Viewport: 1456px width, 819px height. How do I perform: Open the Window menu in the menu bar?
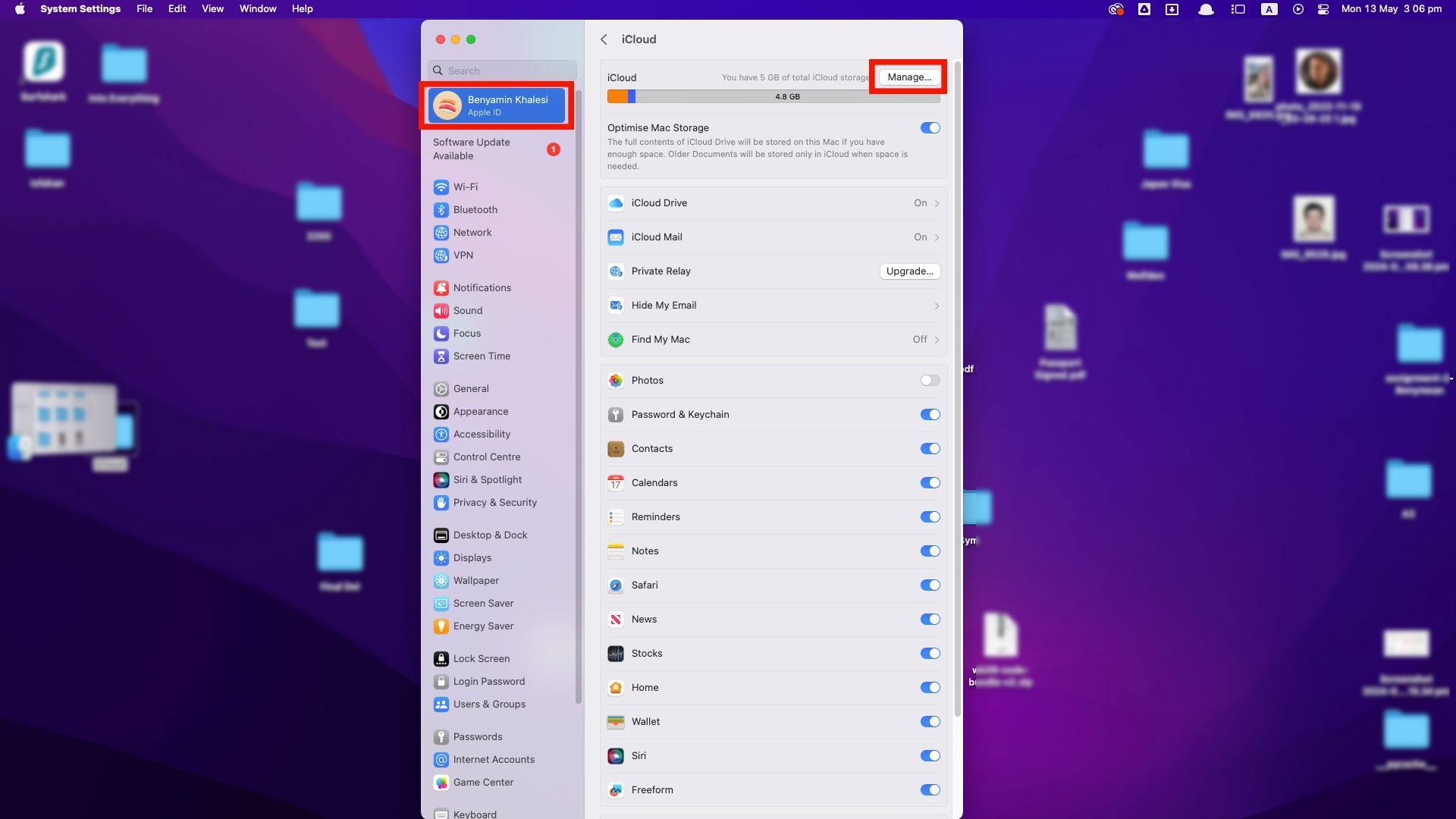257,8
